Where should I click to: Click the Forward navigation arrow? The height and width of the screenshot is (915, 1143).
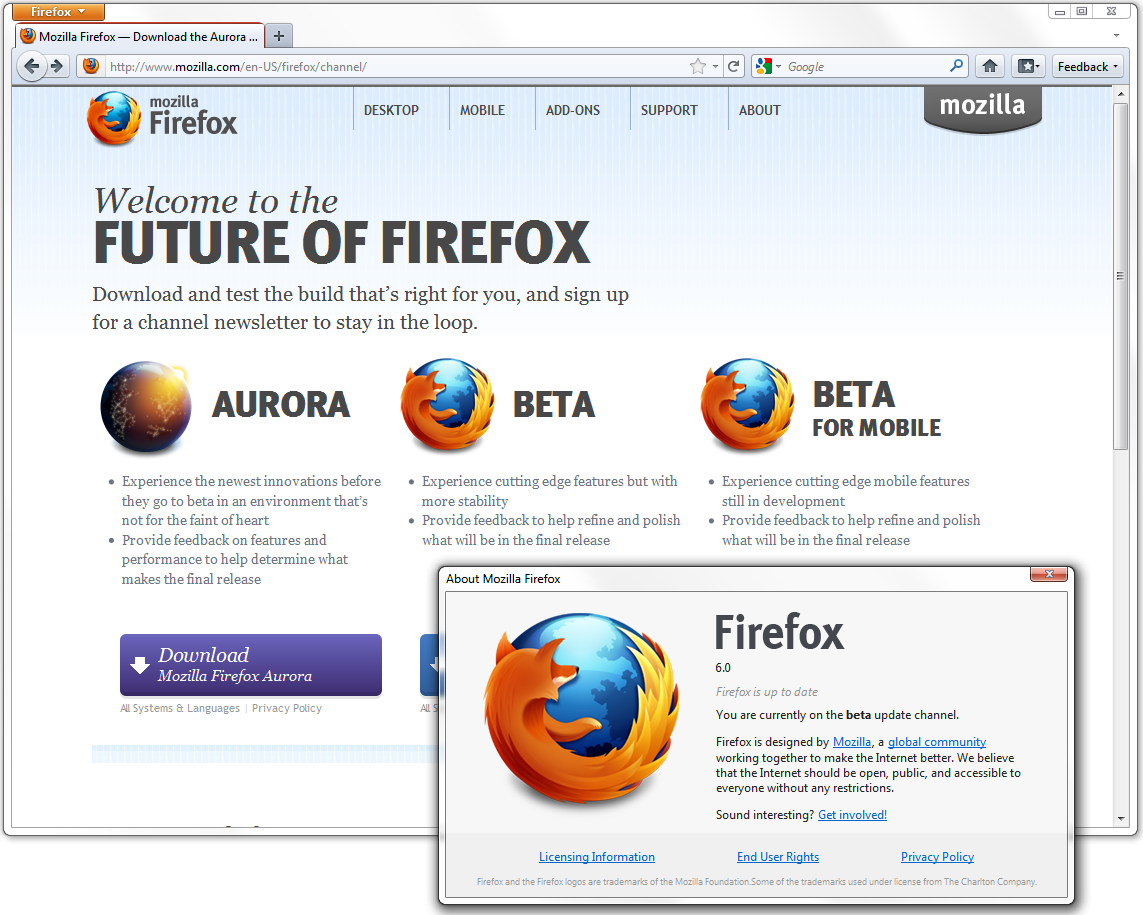click(58, 66)
